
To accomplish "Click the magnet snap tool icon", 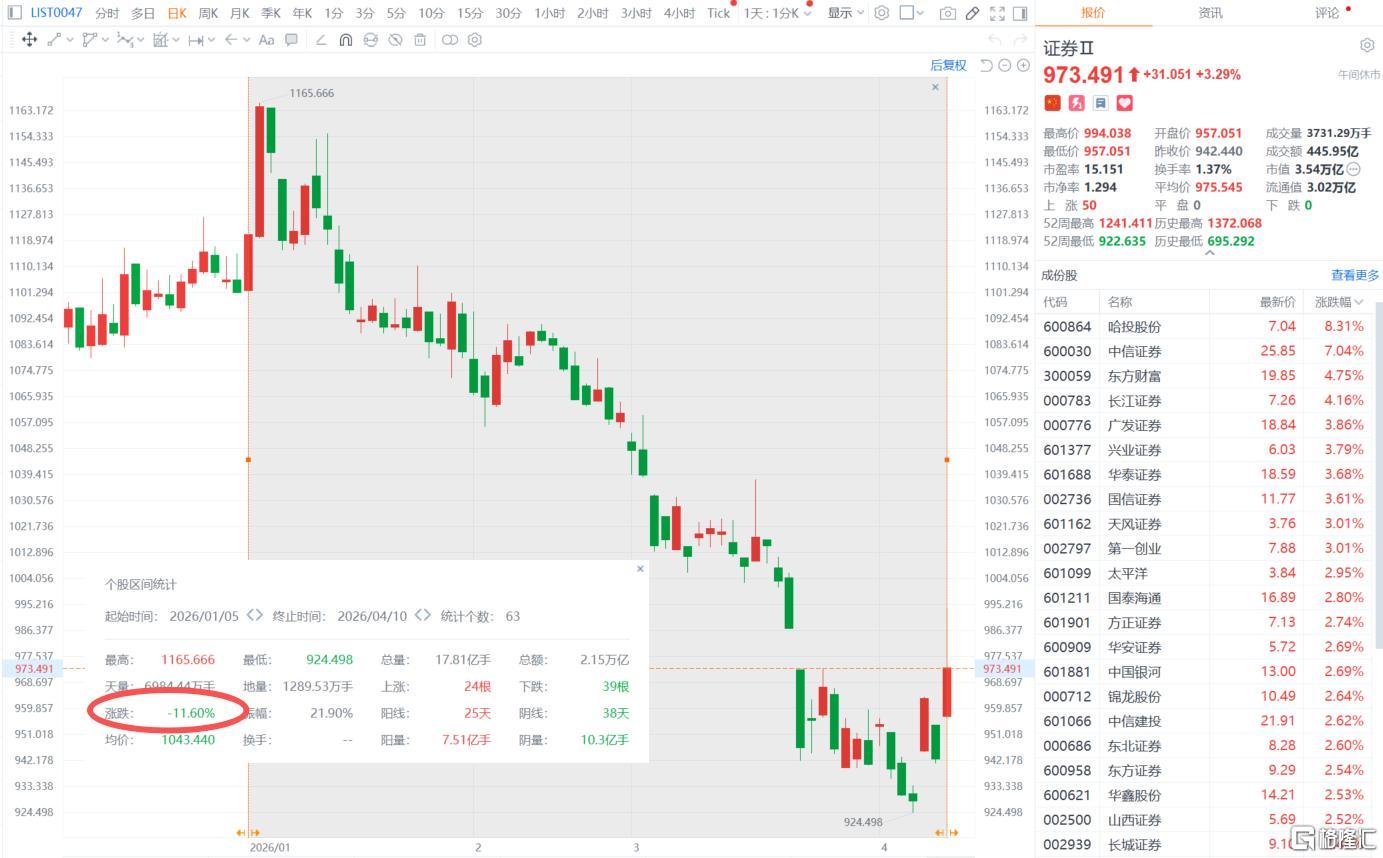I will [x=345, y=40].
